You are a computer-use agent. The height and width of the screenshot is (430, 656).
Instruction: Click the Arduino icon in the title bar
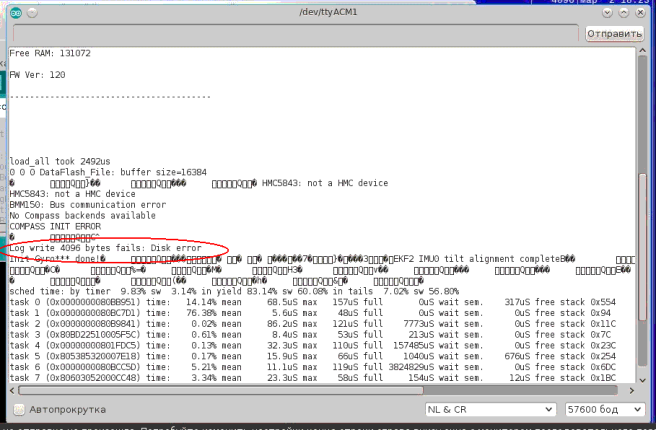pyautogui.click(x=14, y=11)
